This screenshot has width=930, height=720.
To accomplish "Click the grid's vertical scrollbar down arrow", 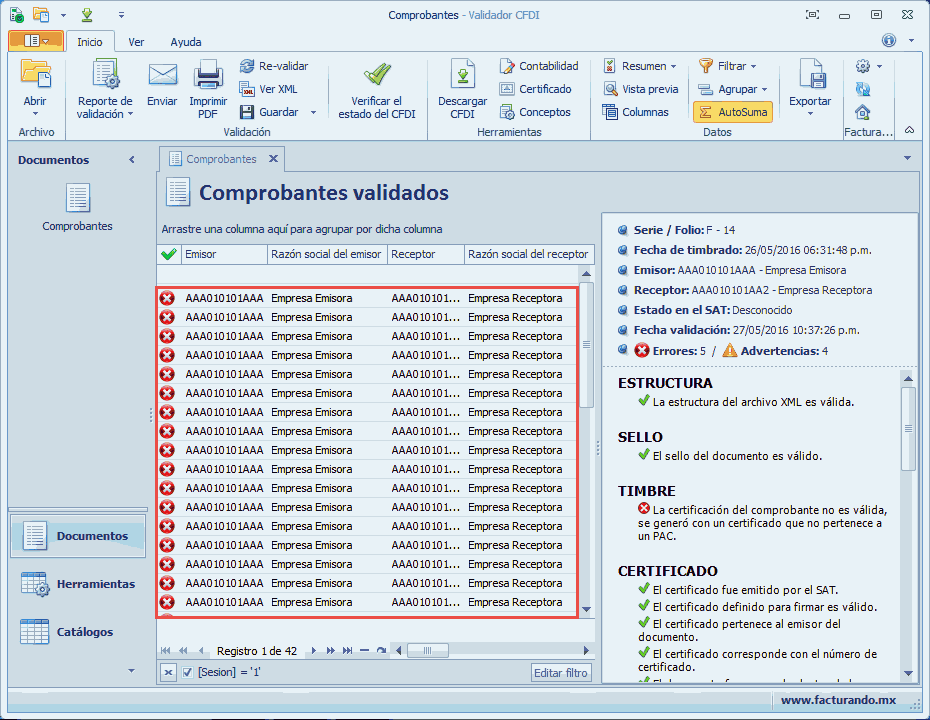I will (587, 610).
